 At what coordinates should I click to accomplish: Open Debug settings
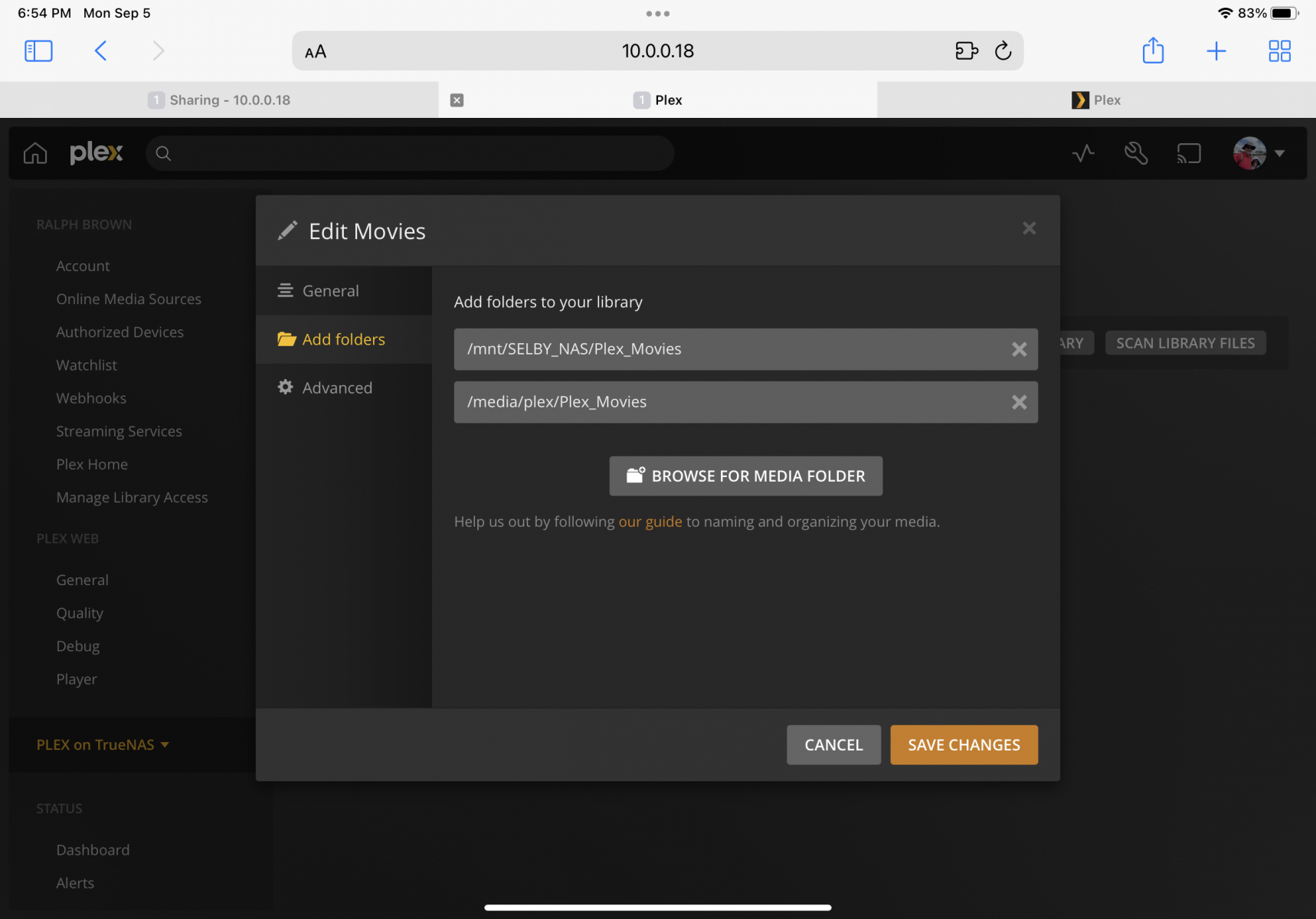click(77, 646)
